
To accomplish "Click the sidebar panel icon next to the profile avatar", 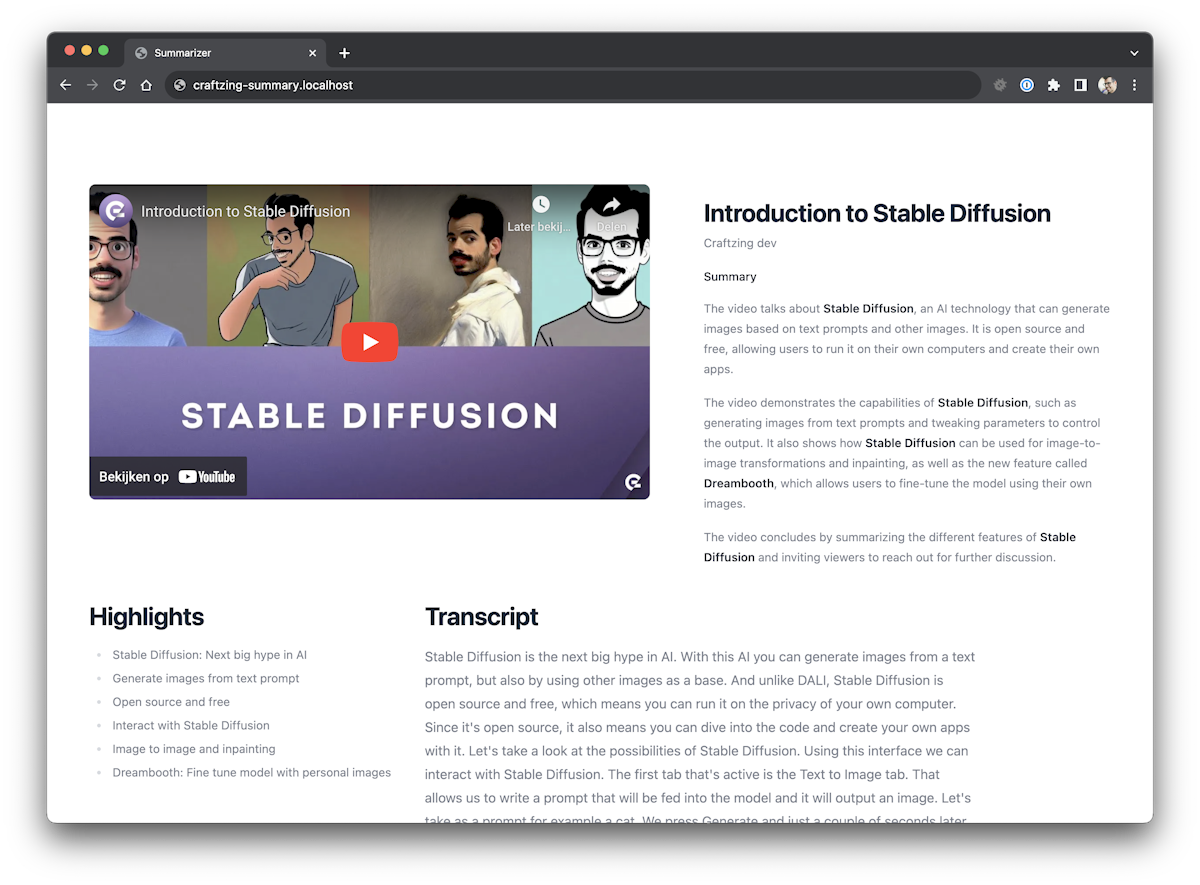I will click(1080, 85).
